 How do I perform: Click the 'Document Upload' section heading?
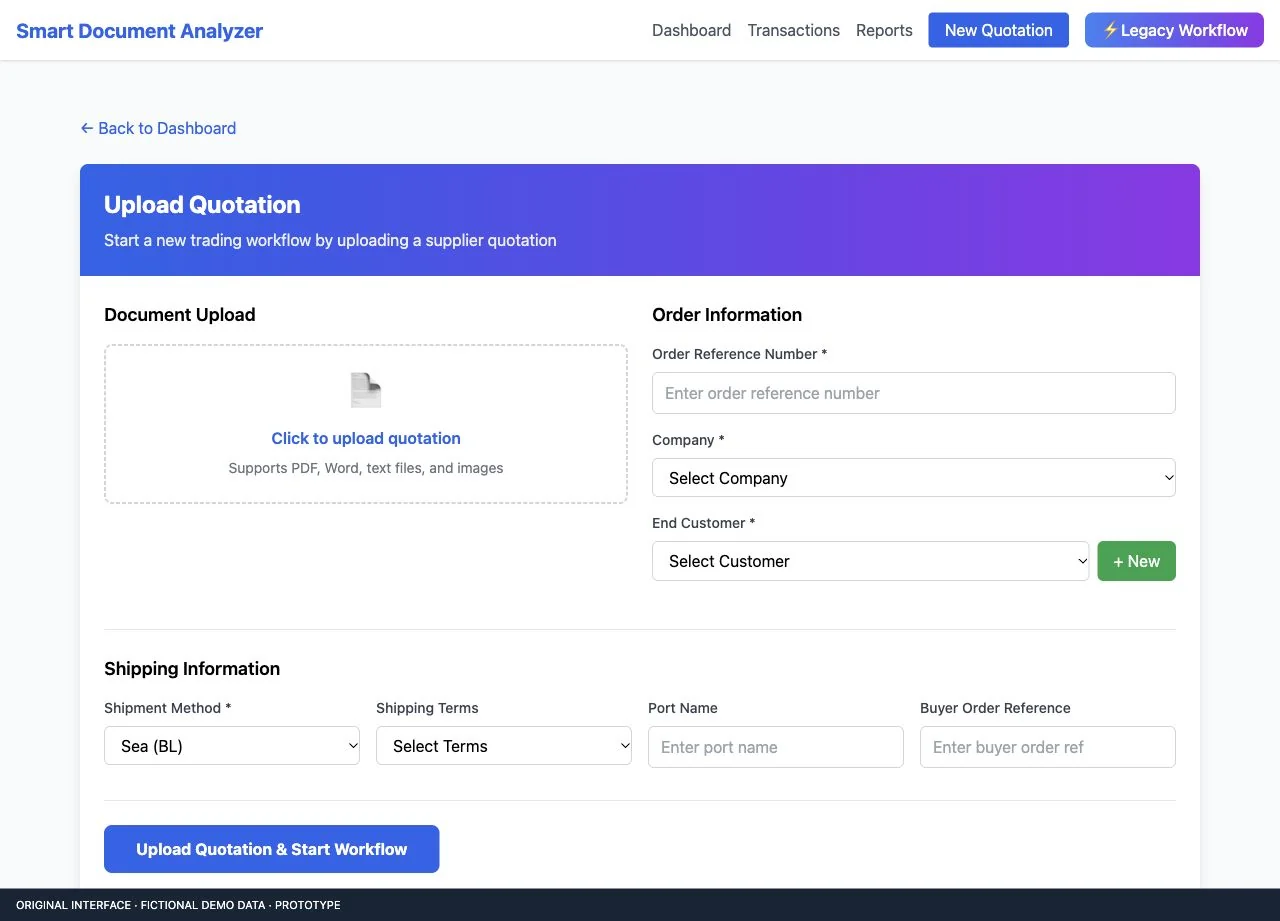pyautogui.click(x=180, y=315)
